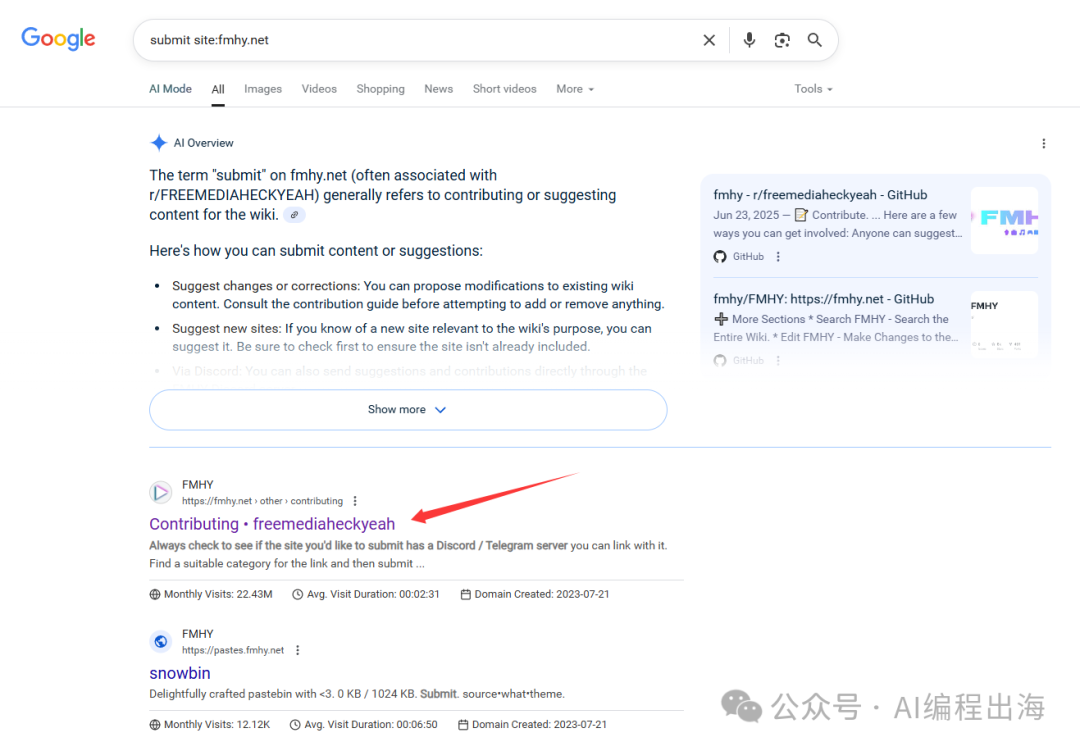
Task: Select the Short videos tab
Action: 504,89
